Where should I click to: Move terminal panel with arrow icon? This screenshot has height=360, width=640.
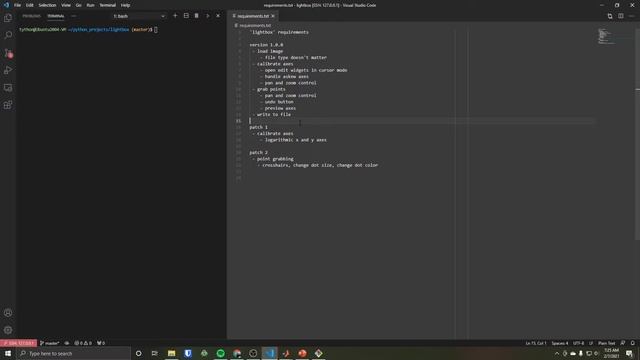(207, 16)
